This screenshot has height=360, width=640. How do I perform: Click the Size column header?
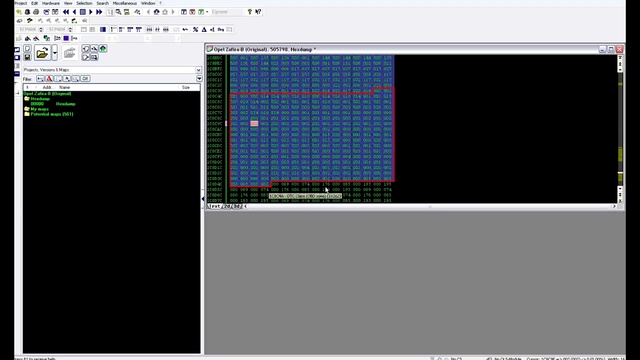(x=186, y=87)
